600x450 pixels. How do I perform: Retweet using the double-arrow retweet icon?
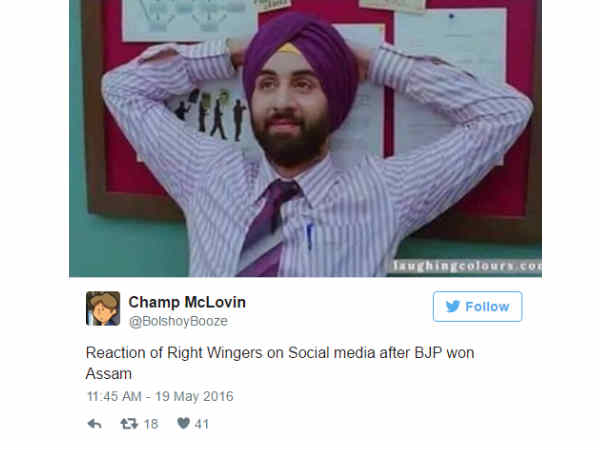click(x=129, y=424)
